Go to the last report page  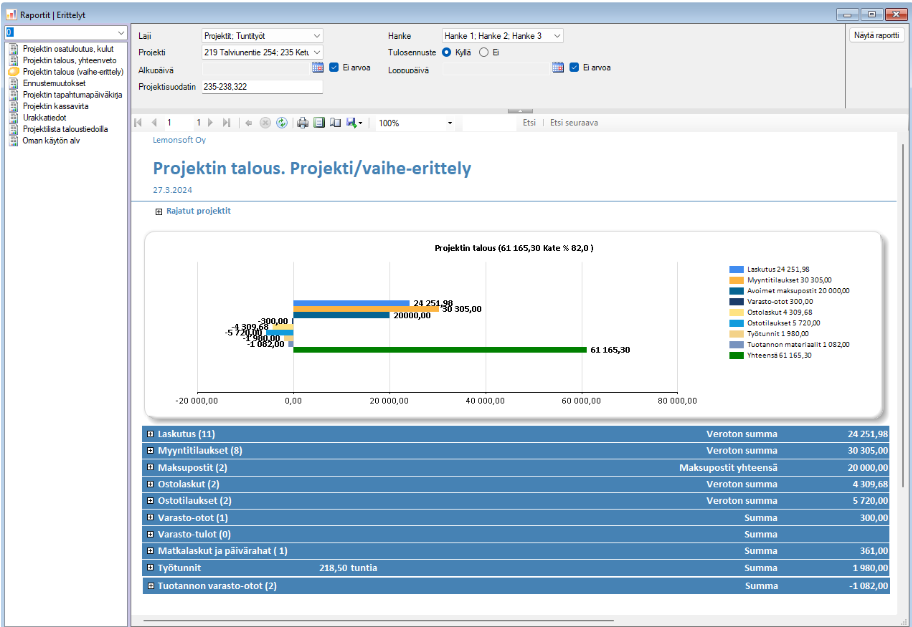tap(227, 123)
